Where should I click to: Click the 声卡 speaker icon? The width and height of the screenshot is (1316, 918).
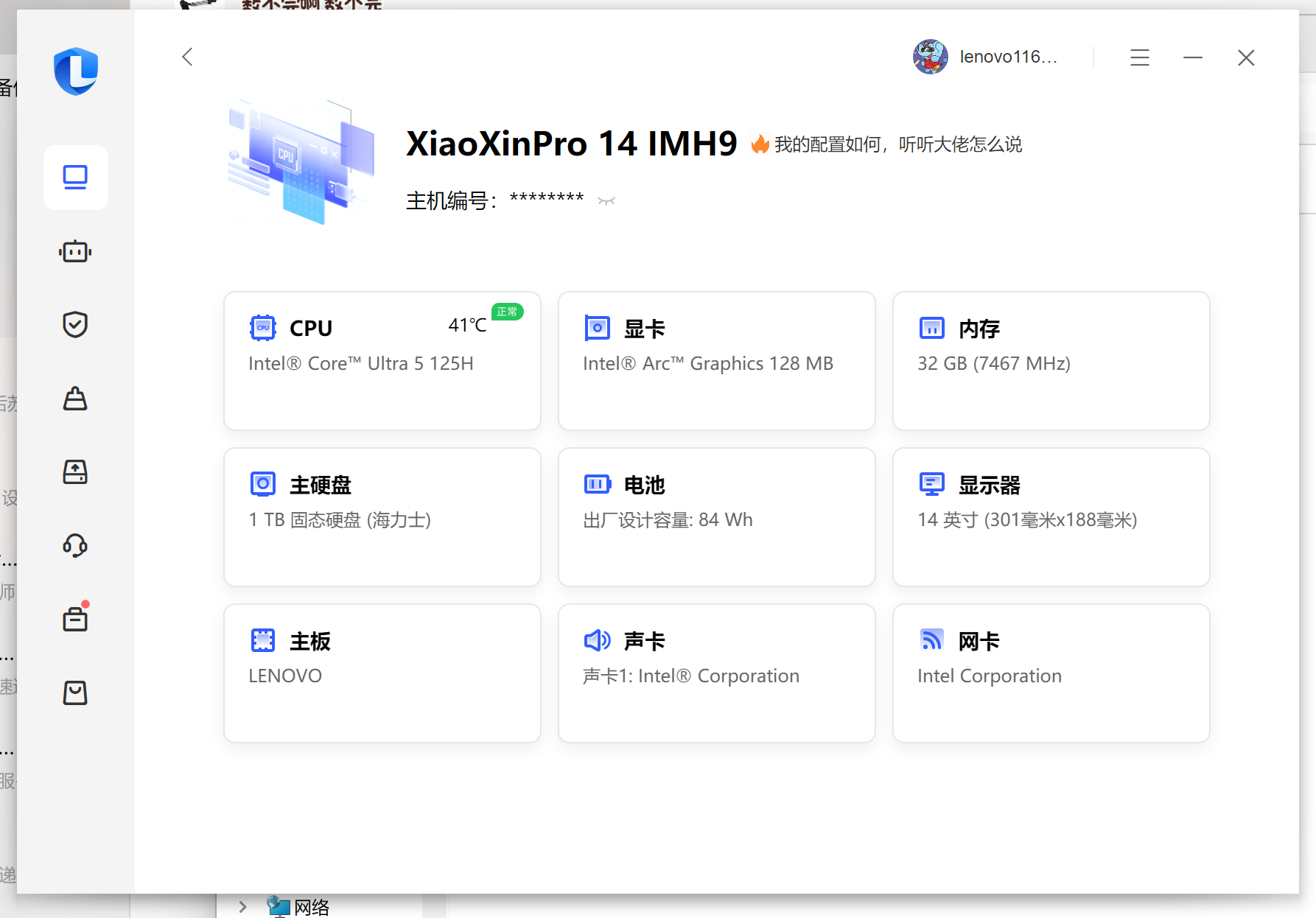tap(597, 640)
